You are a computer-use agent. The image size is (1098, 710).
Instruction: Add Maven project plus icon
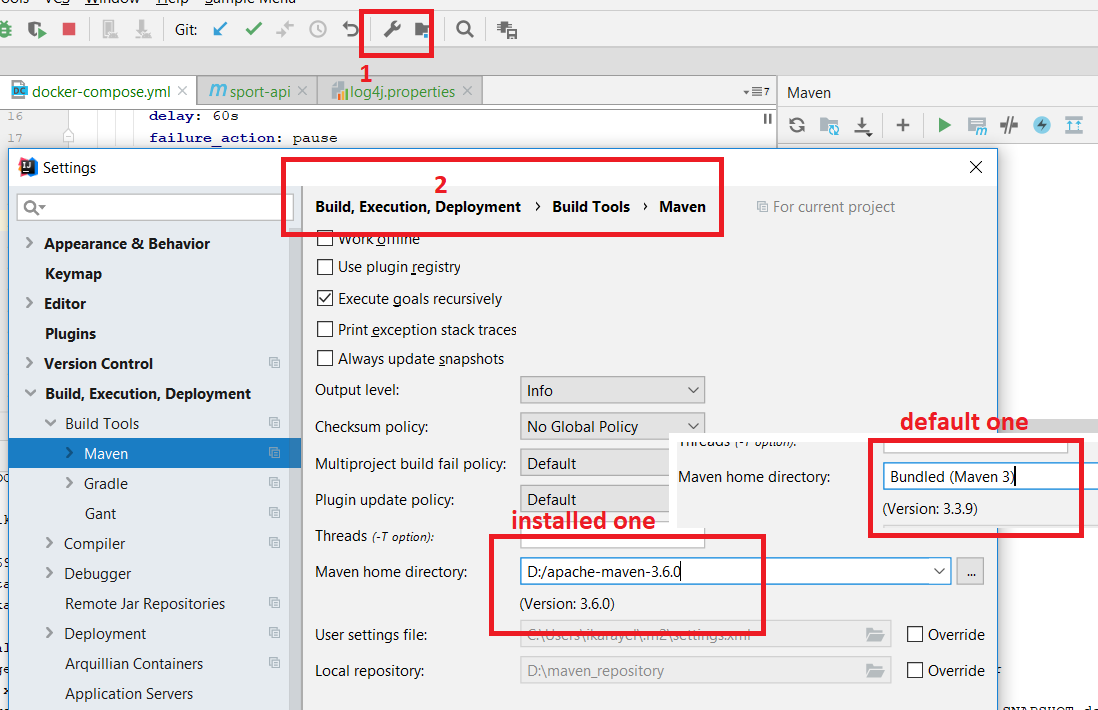pyautogui.click(x=903, y=125)
